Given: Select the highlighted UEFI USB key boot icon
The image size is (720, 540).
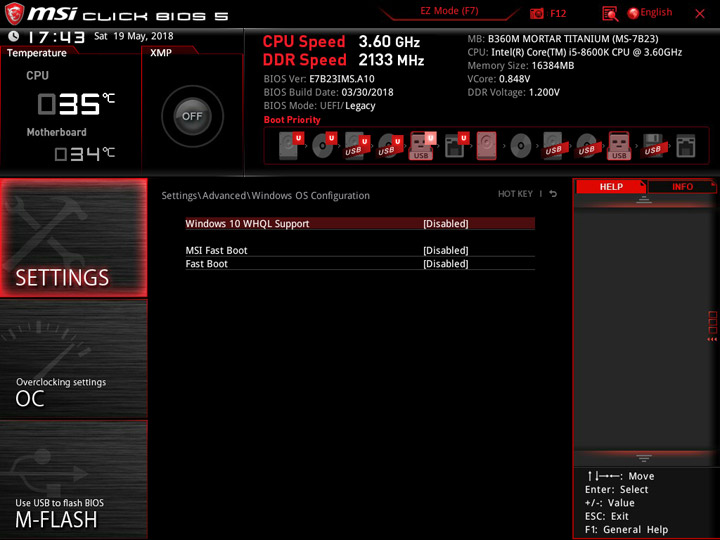Looking at the screenshot, I should click(x=422, y=146).
